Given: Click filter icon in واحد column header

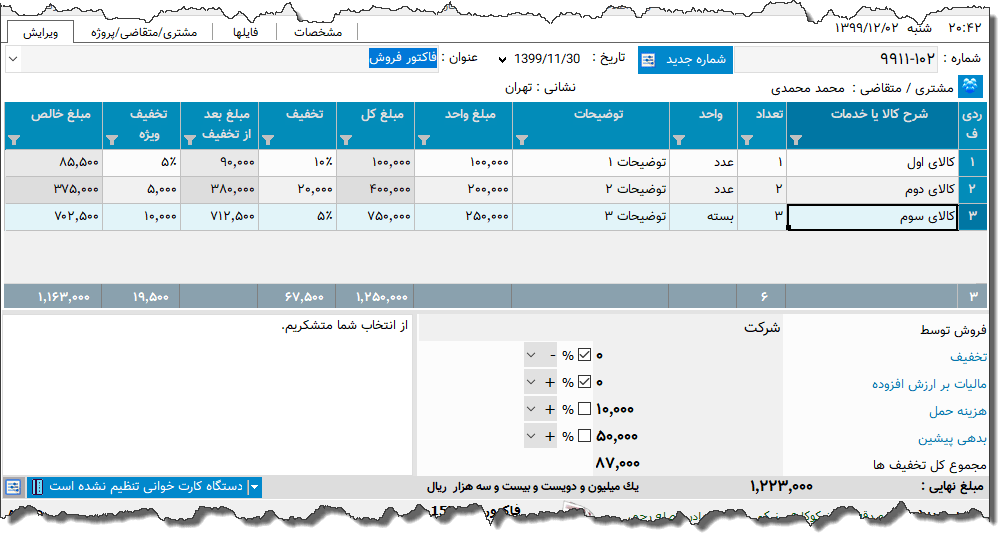Looking at the screenshot, I should [x=680, y=140].
